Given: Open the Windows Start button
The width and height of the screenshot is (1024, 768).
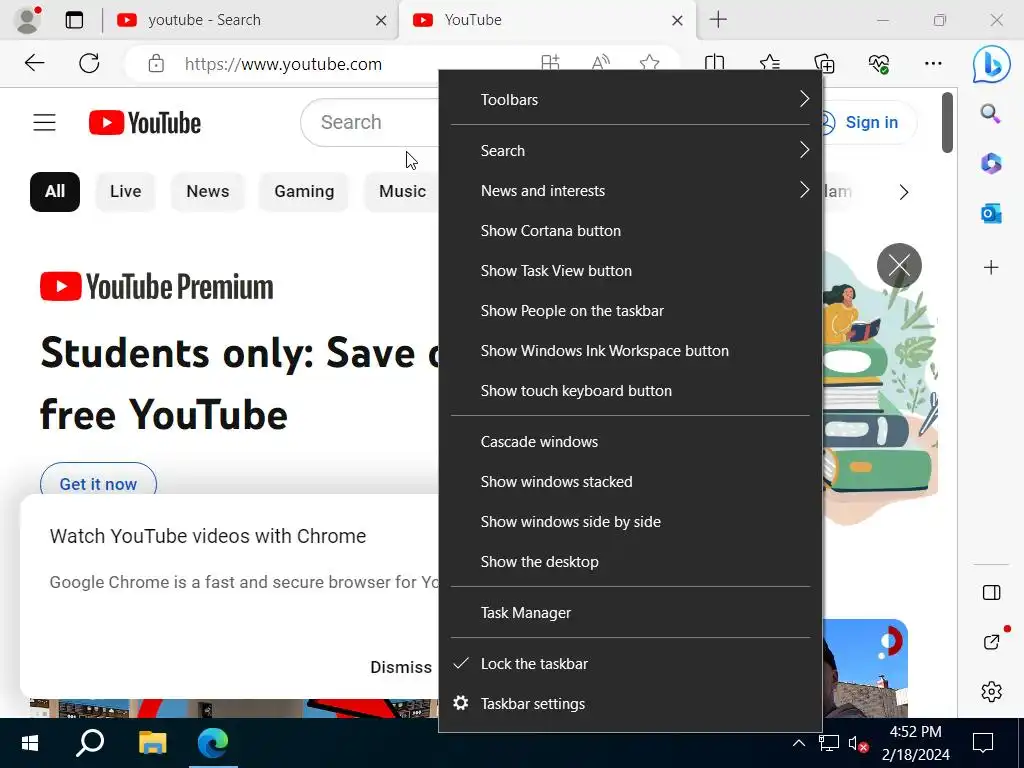Looking at the screenshot, I should pyautogui.click(x=30, y=743).
